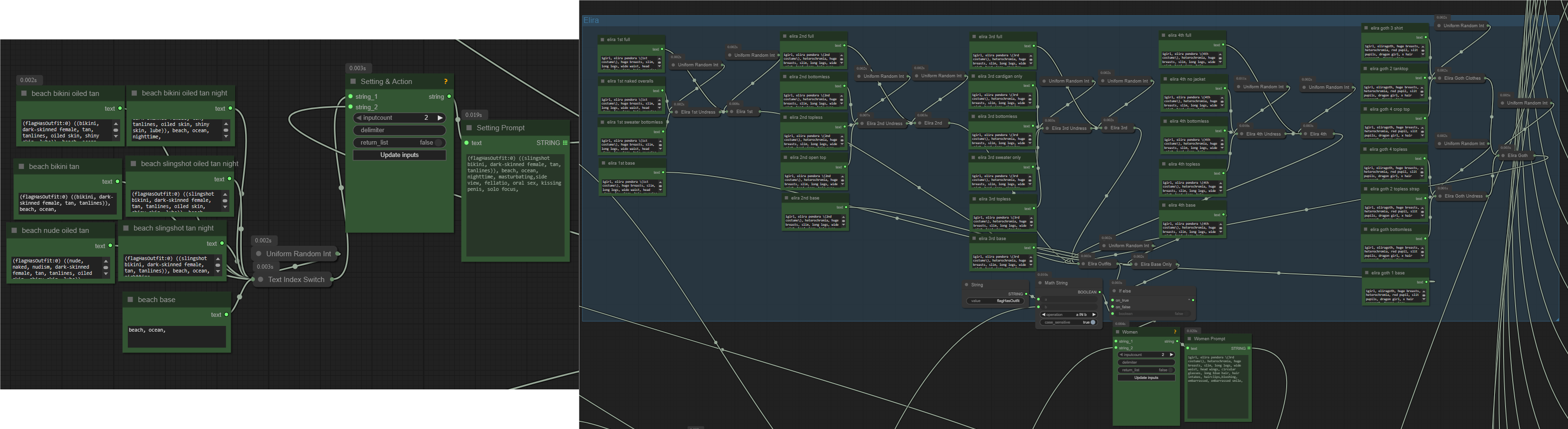The height and width of the screenshot is (429, 1568).
Task: Toggle return_list switch in the Women node
Action: (1170, 370)
